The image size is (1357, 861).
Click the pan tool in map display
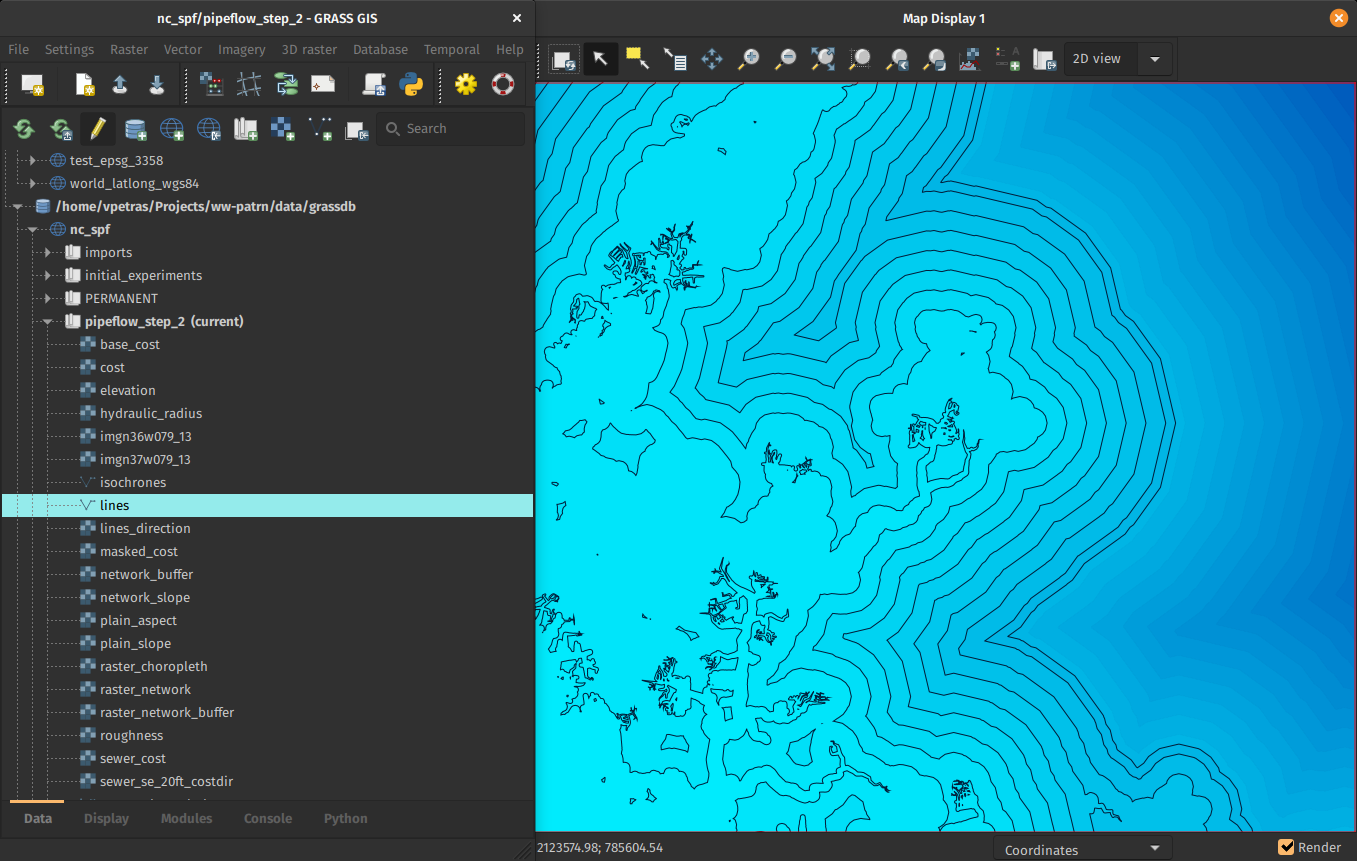pos(712,59)
